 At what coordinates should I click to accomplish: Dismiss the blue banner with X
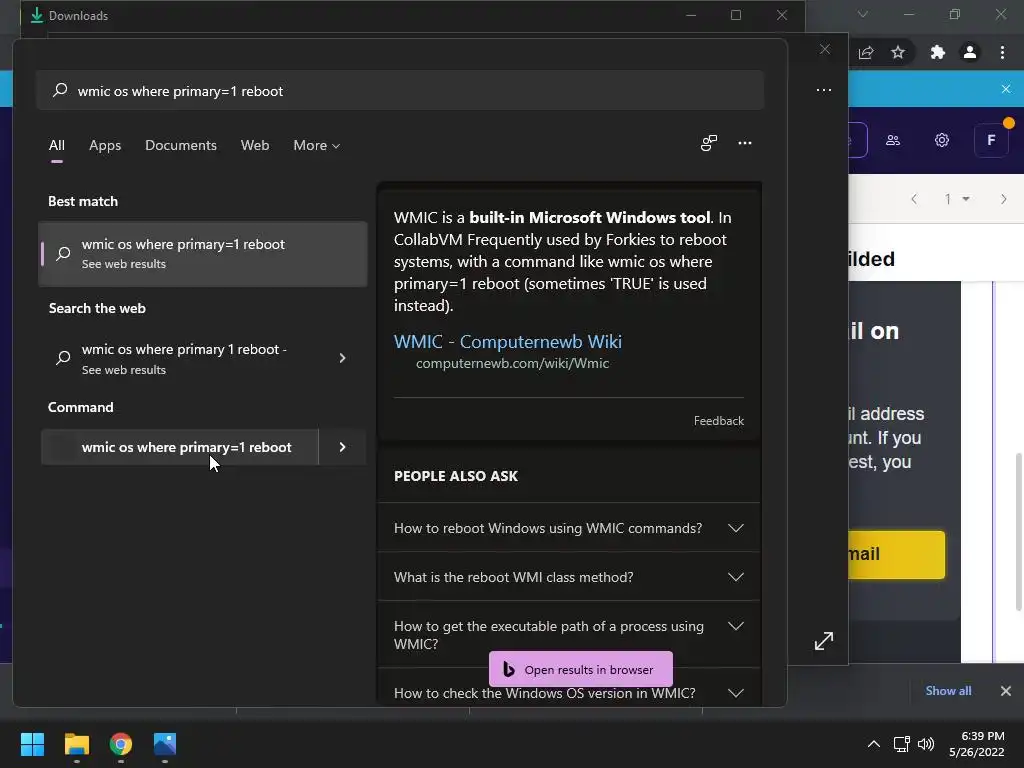(1006, 89)
